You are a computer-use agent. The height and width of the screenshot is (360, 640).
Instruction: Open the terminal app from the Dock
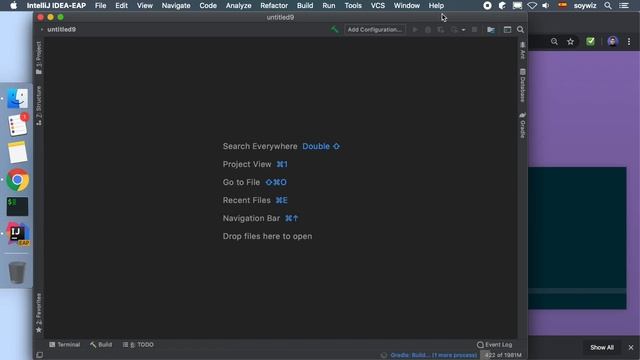coord(18,207)
